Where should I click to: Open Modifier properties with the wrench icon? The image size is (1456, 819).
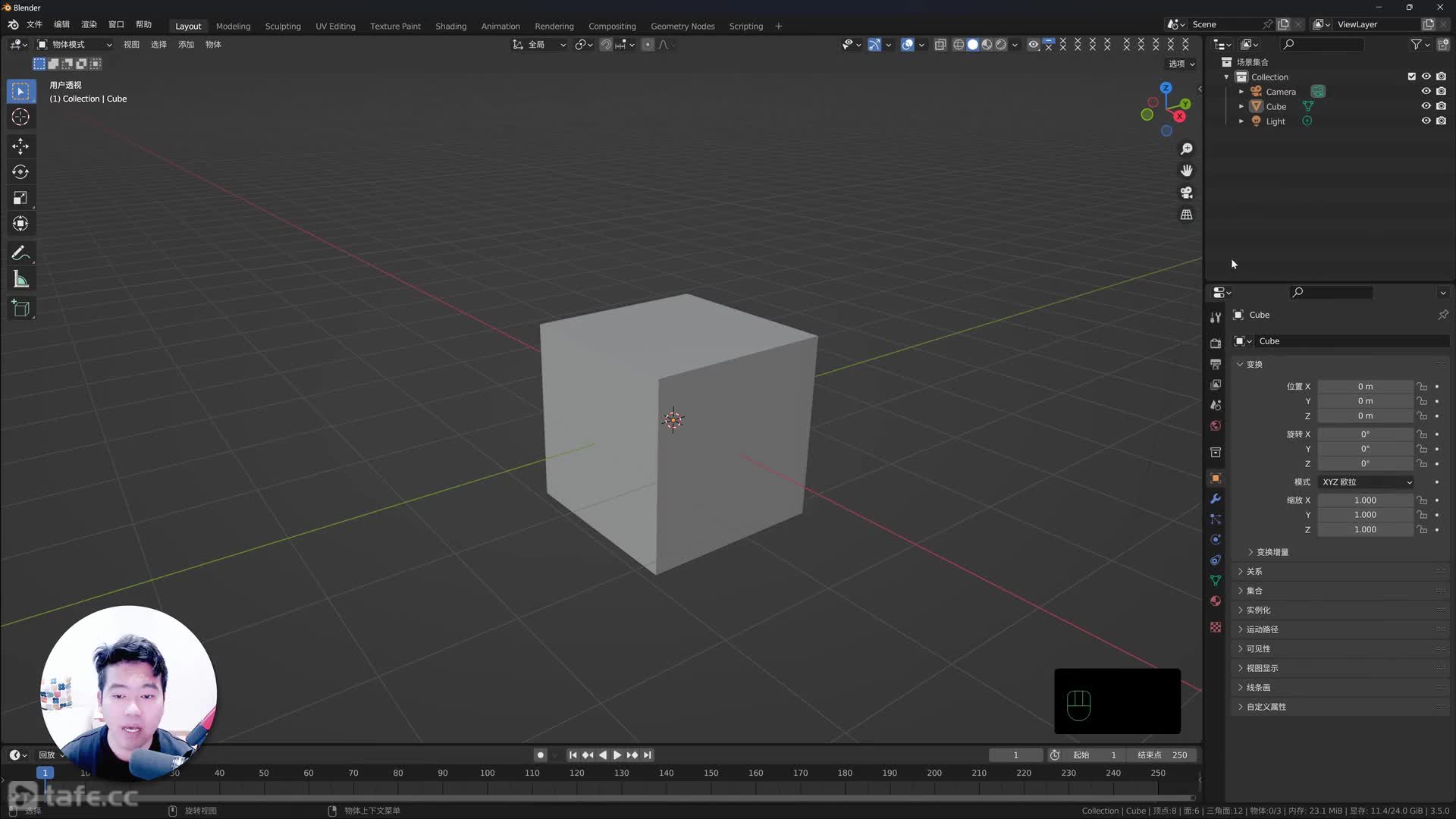pos(1215,498)
